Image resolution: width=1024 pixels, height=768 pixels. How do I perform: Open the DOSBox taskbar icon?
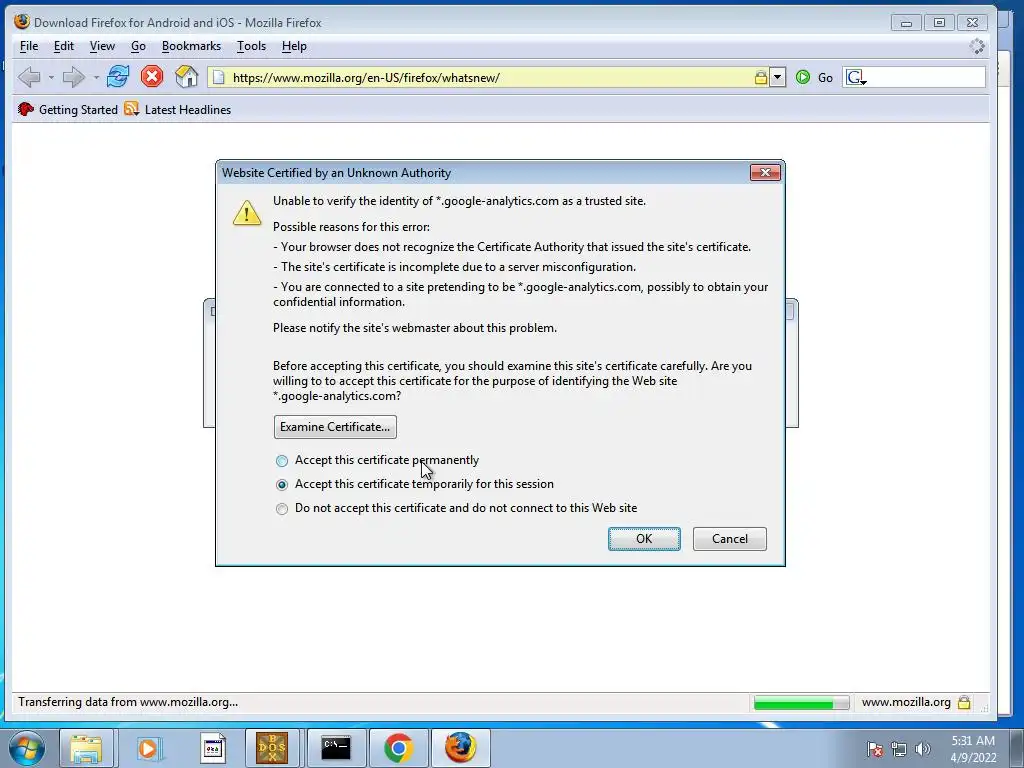coord(272,748)
